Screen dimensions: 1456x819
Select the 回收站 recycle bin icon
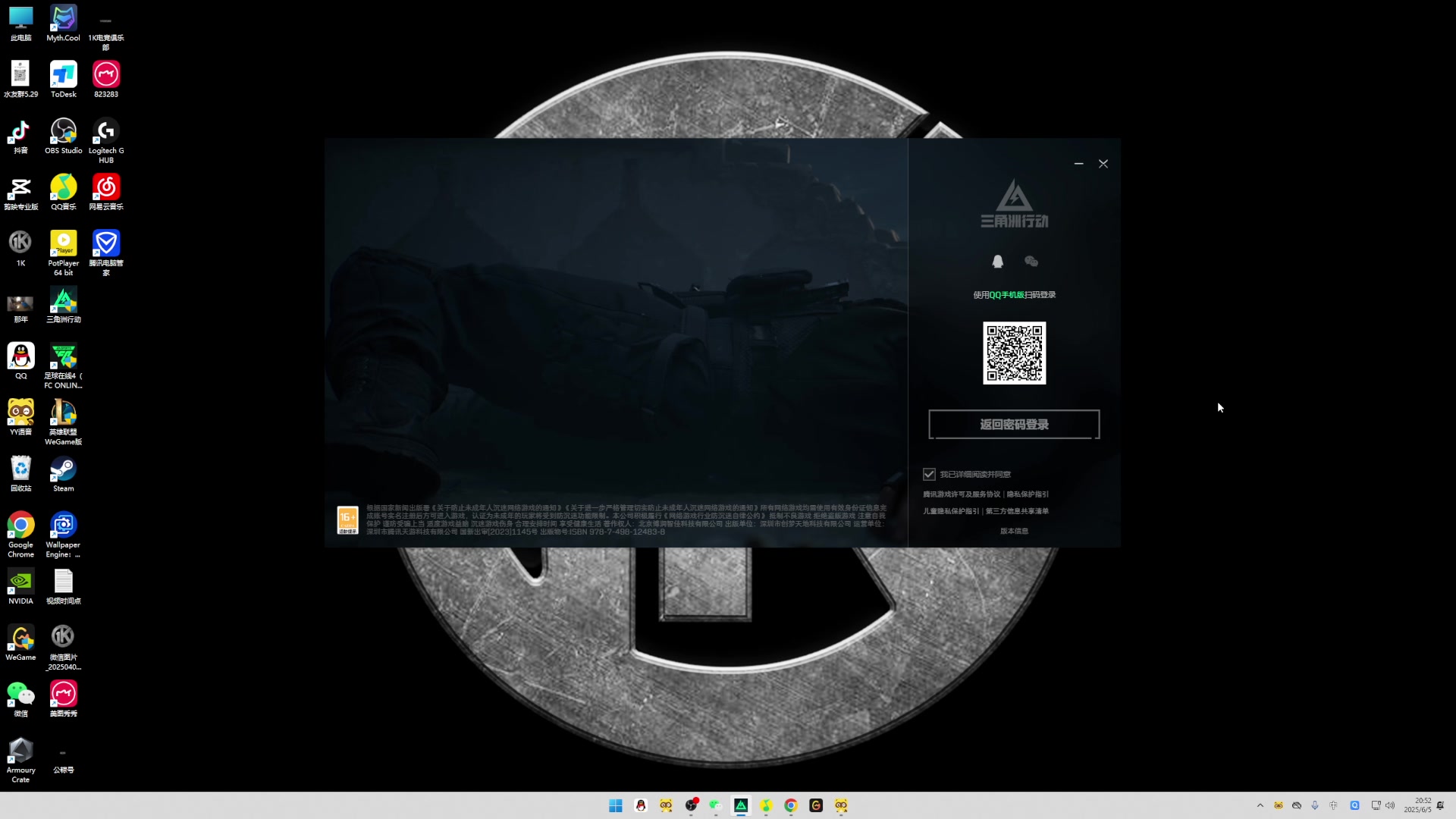coord(20,475)
